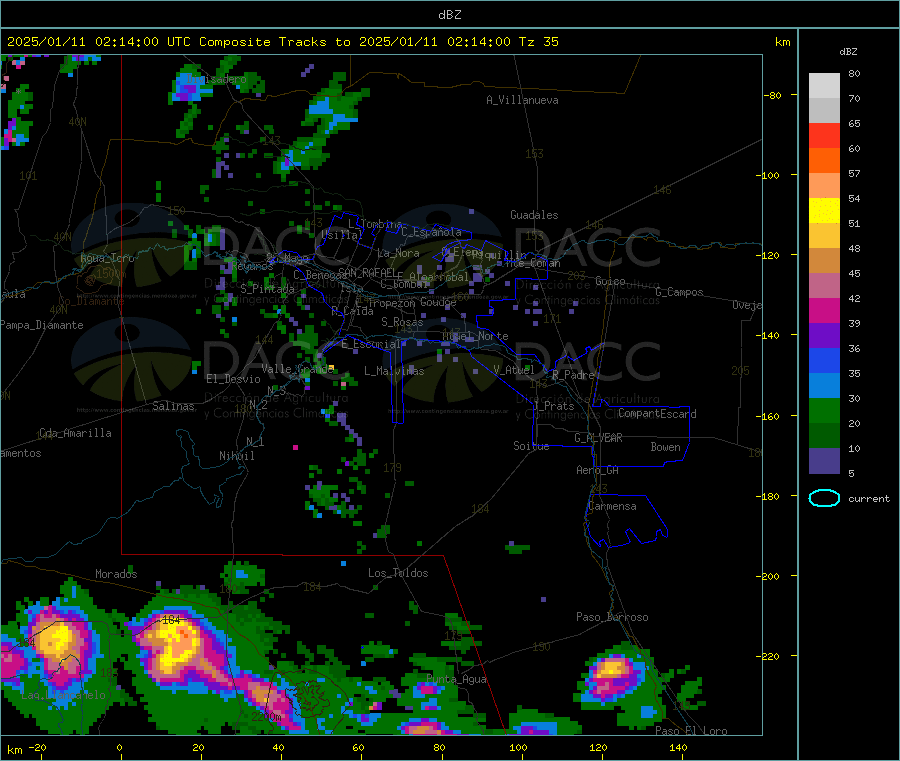Click the 100 km horizontal axis tick
This screenshot has width=900, height=761.
pyautogui.click(x=518, y=747)
